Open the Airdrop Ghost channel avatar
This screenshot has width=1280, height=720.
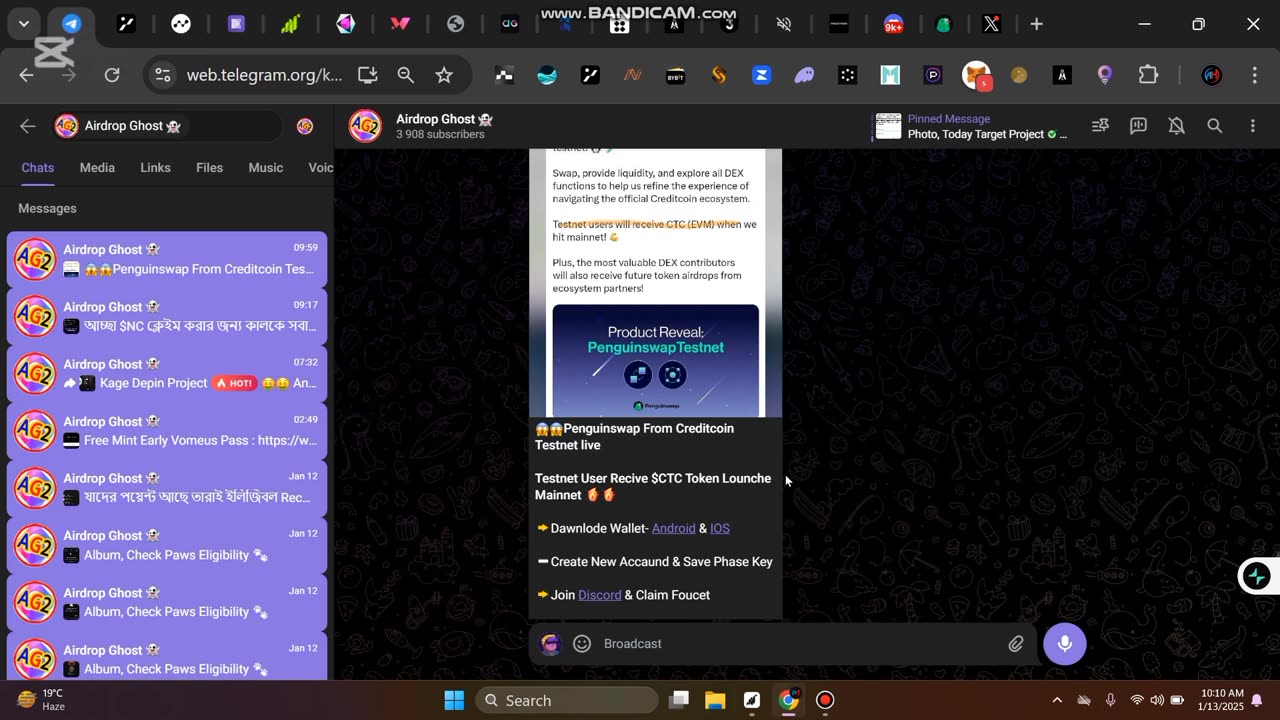click(365, 126)
